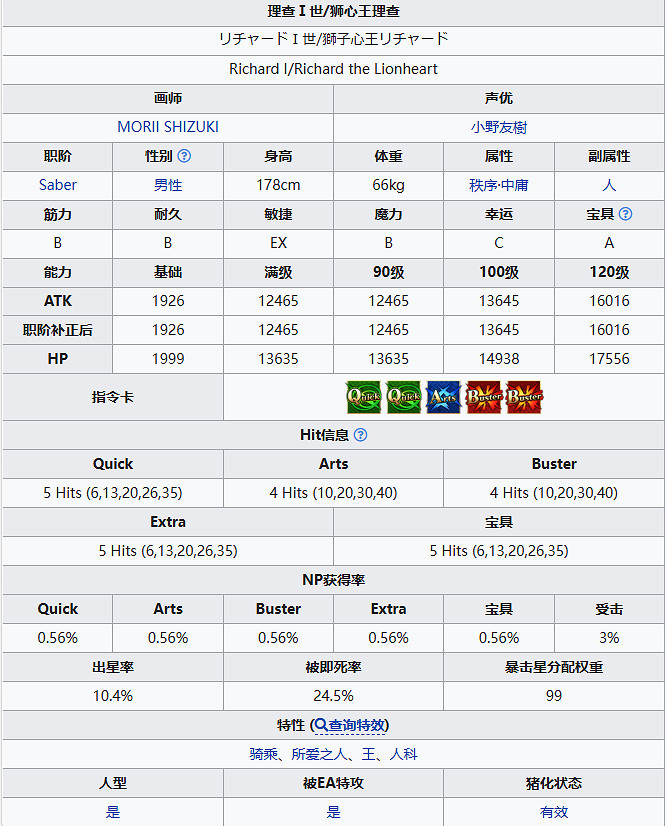Click the 查询特效 link

click(357, 725)
